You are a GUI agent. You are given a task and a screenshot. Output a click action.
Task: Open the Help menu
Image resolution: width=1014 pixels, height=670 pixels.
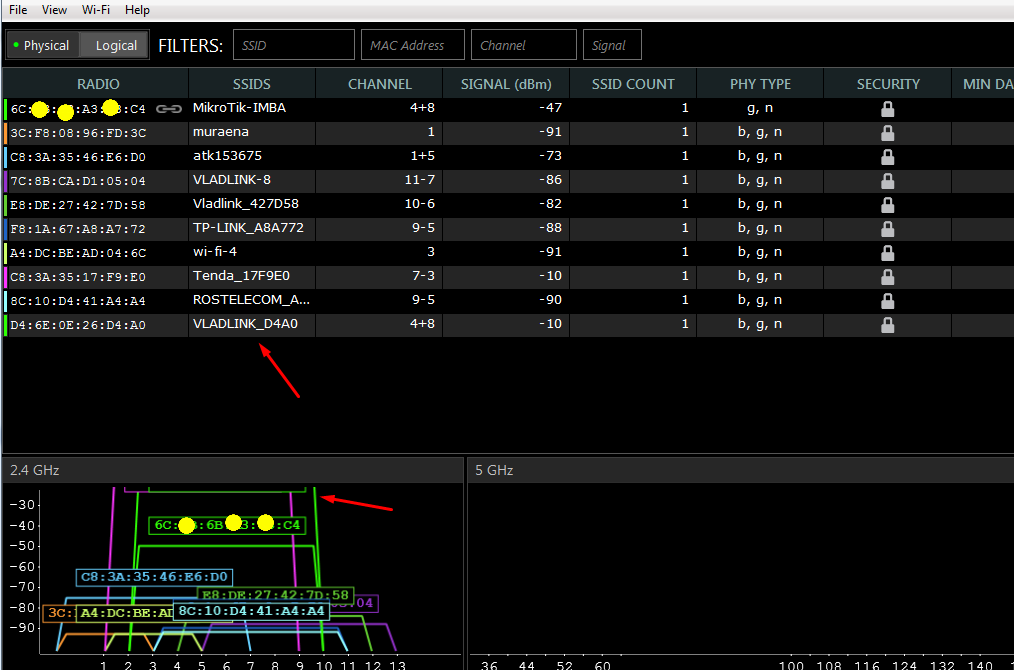pyautogui.click(x=137, y=10)
